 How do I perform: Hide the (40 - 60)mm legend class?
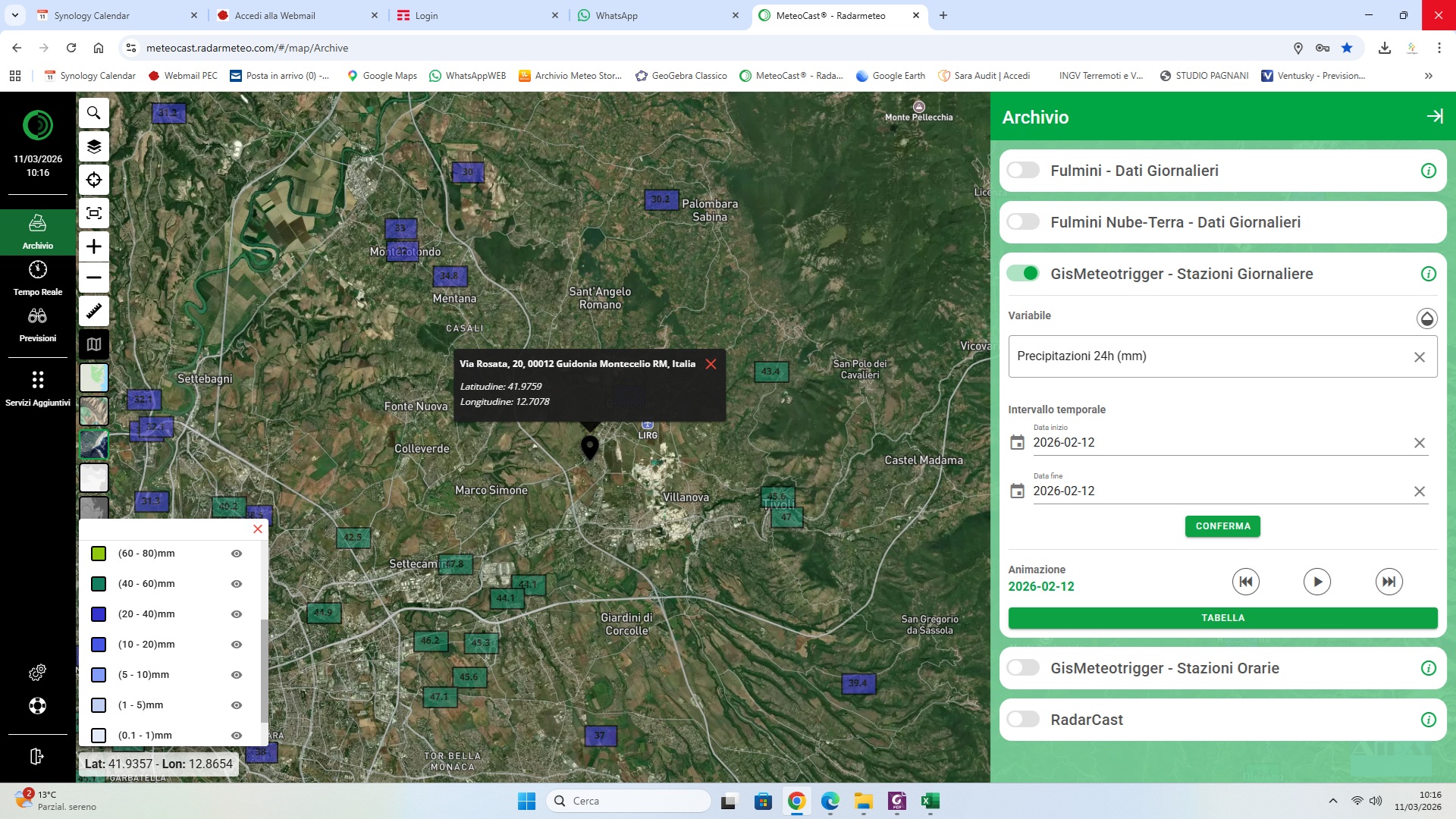tap(237, 584)
